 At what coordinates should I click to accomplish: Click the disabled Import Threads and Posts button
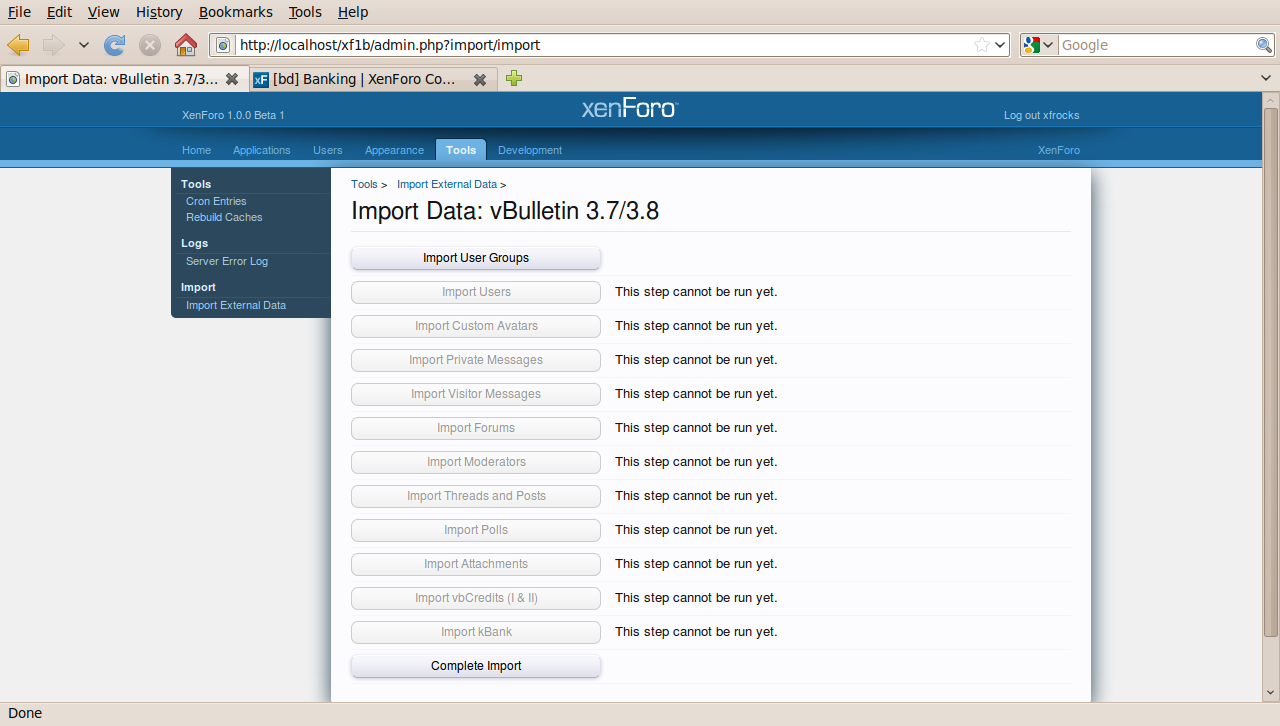point(476,496)
